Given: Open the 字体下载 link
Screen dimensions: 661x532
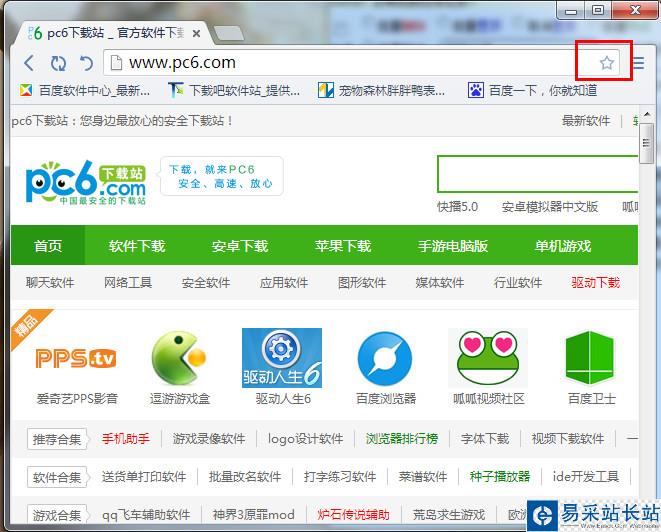Looking at the screenshot, I should pos(485,439).
